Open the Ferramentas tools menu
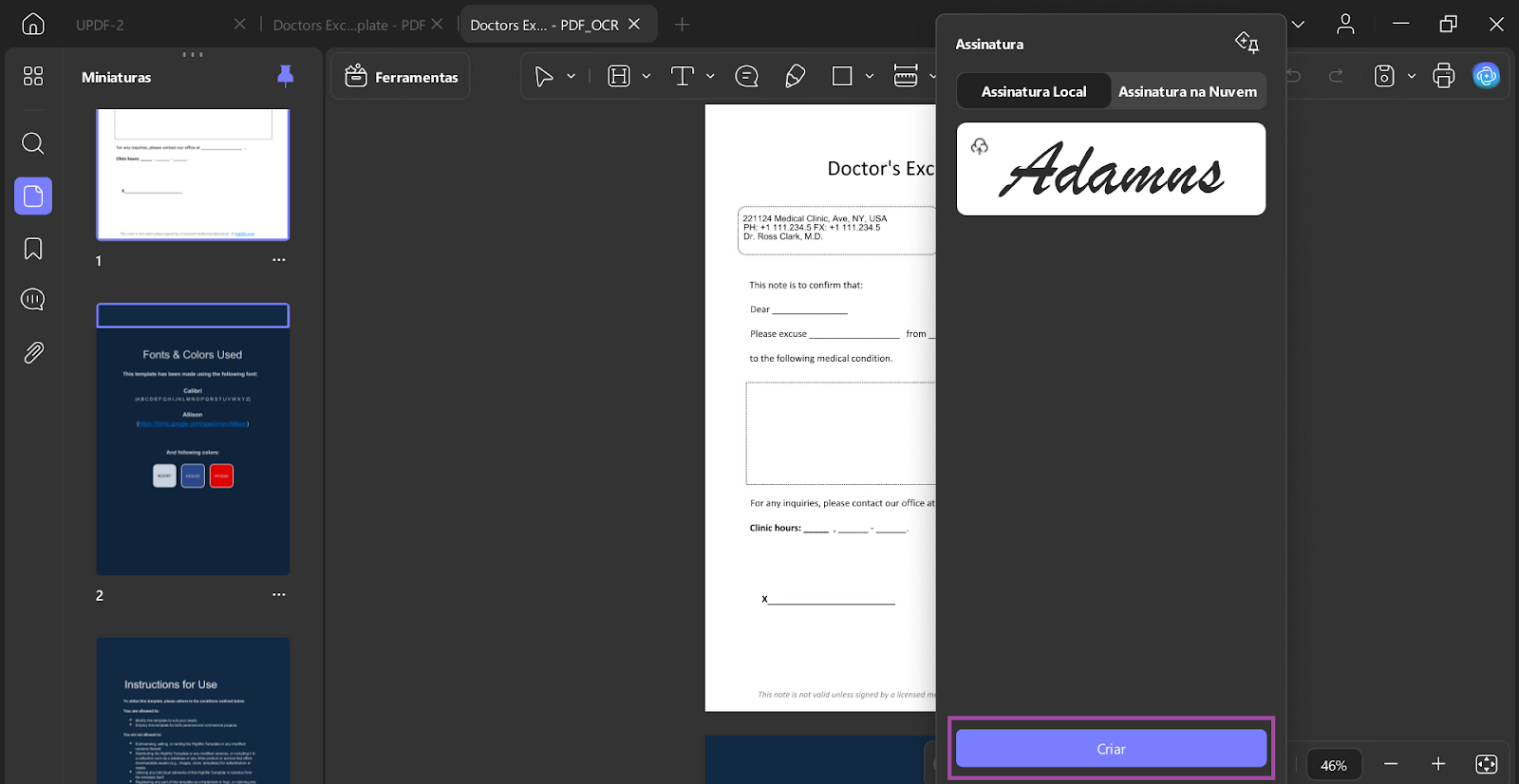This screenshot has width=1519, height=784. (401, 77)
